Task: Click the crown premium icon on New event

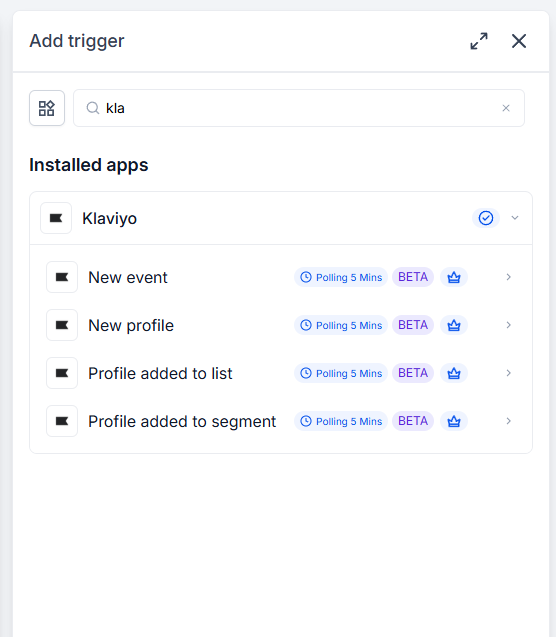Action: click(x=454, y=277)
